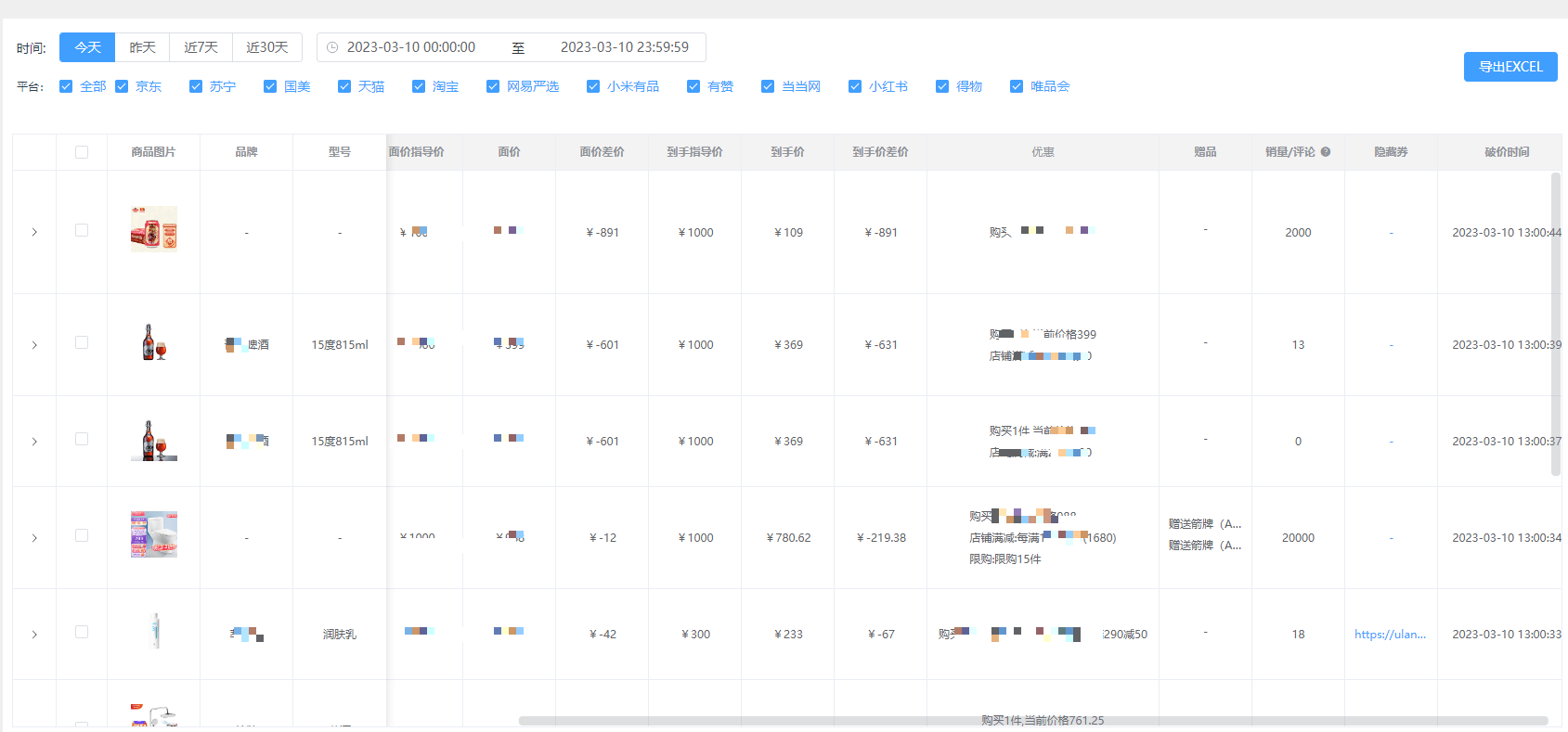Select the row checkbox for 13:00:37 entry

click(82, 439)
